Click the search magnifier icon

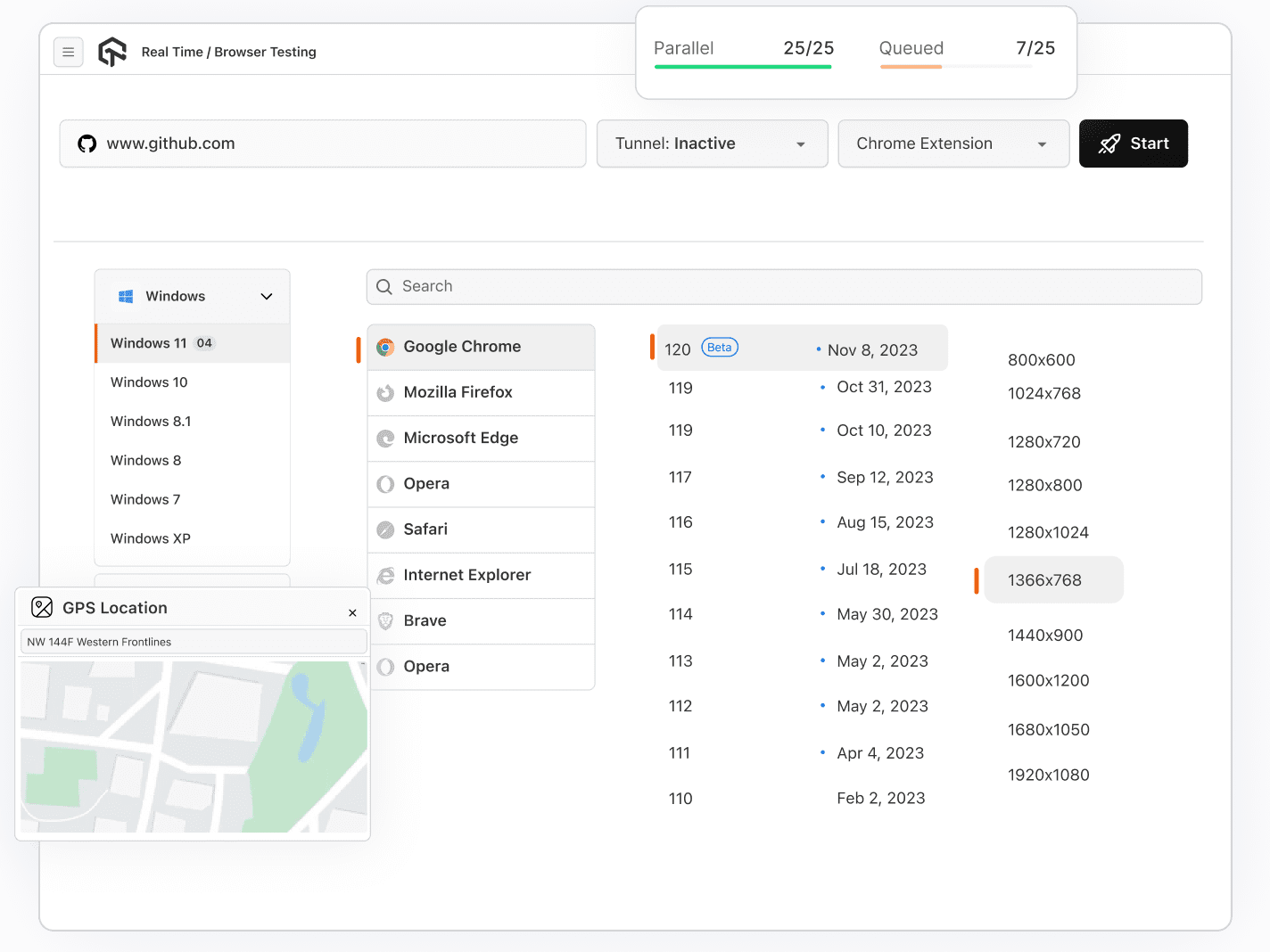tap(384, 286)
